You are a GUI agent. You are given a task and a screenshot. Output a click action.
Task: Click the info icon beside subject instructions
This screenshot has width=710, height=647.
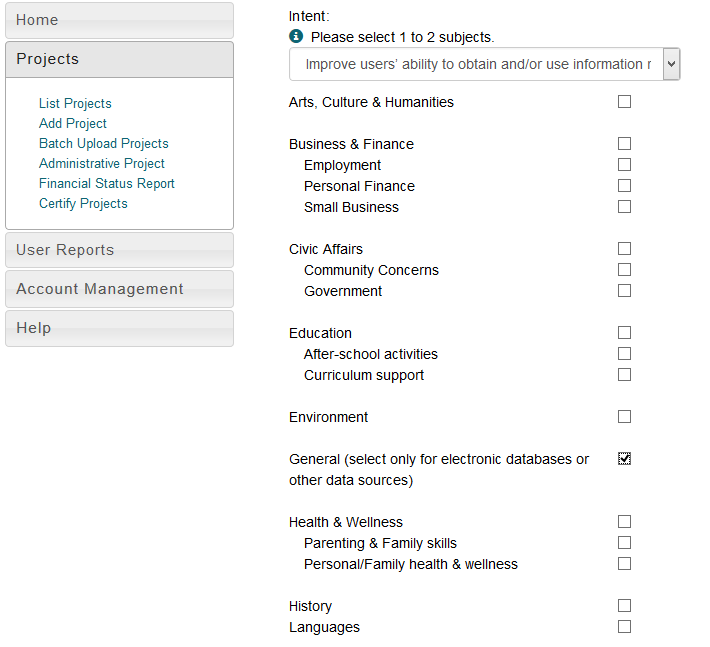click(296, 36)
